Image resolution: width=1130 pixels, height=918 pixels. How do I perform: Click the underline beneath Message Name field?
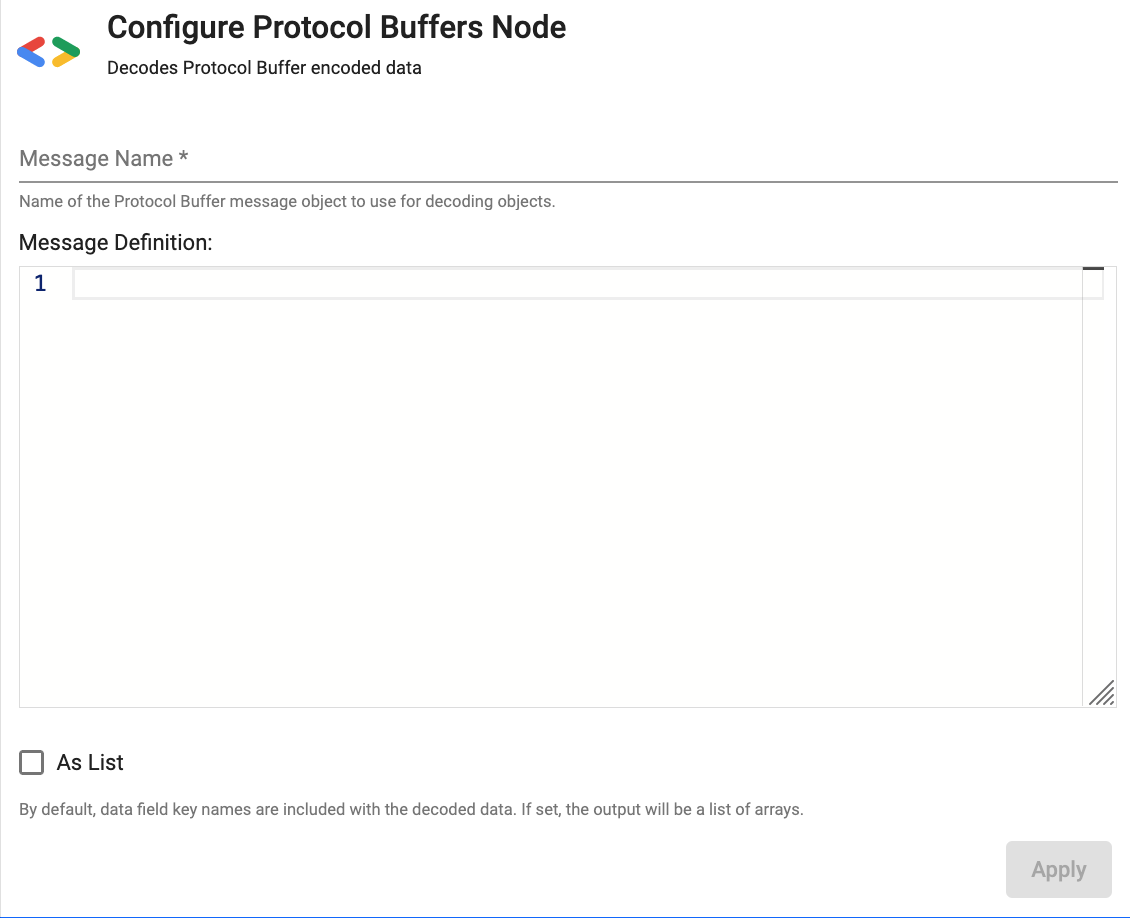[568, 182]
